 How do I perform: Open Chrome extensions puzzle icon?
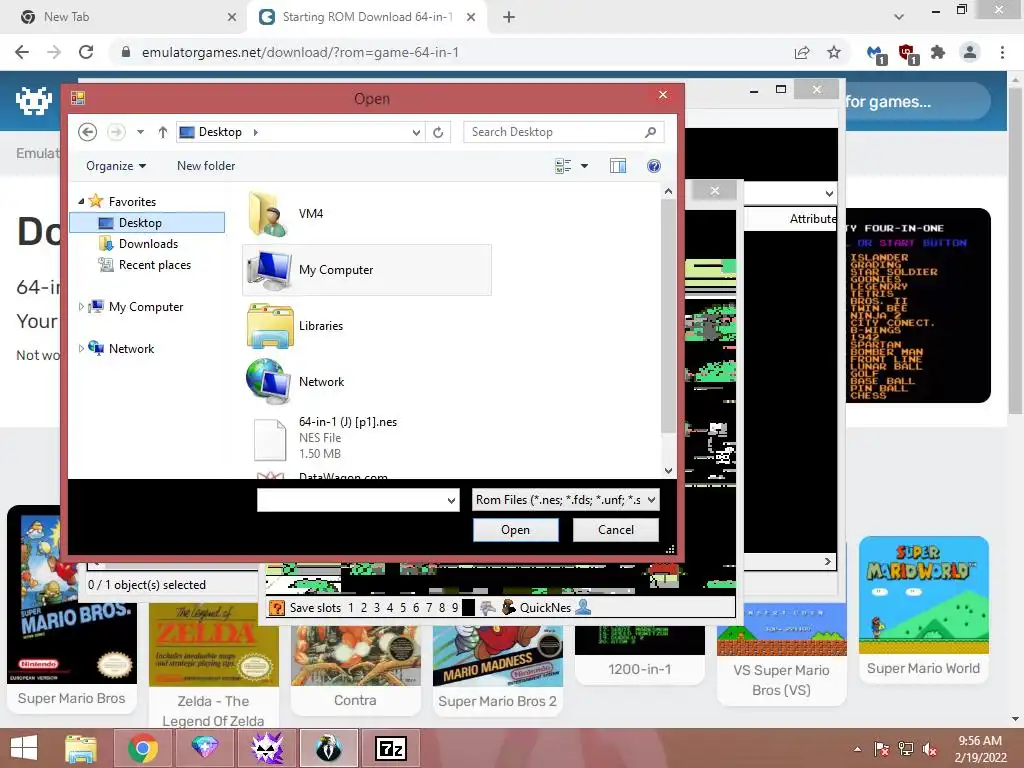(938, 52)
